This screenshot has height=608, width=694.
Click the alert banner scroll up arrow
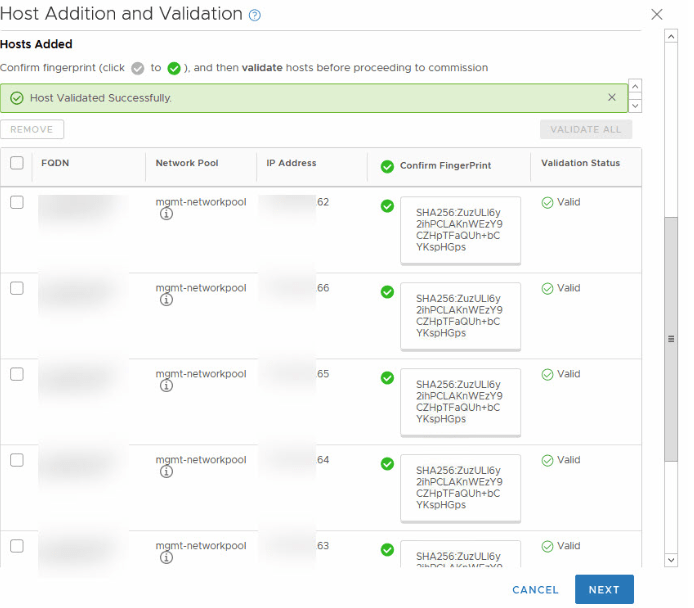pos(635,87)
